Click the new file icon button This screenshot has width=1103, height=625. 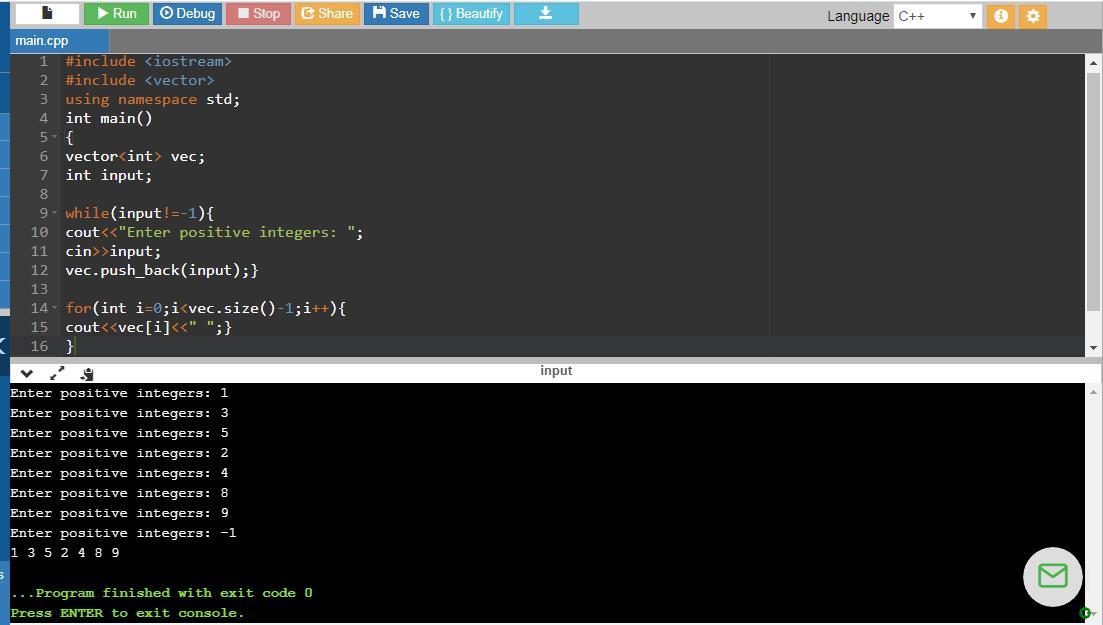47,14
